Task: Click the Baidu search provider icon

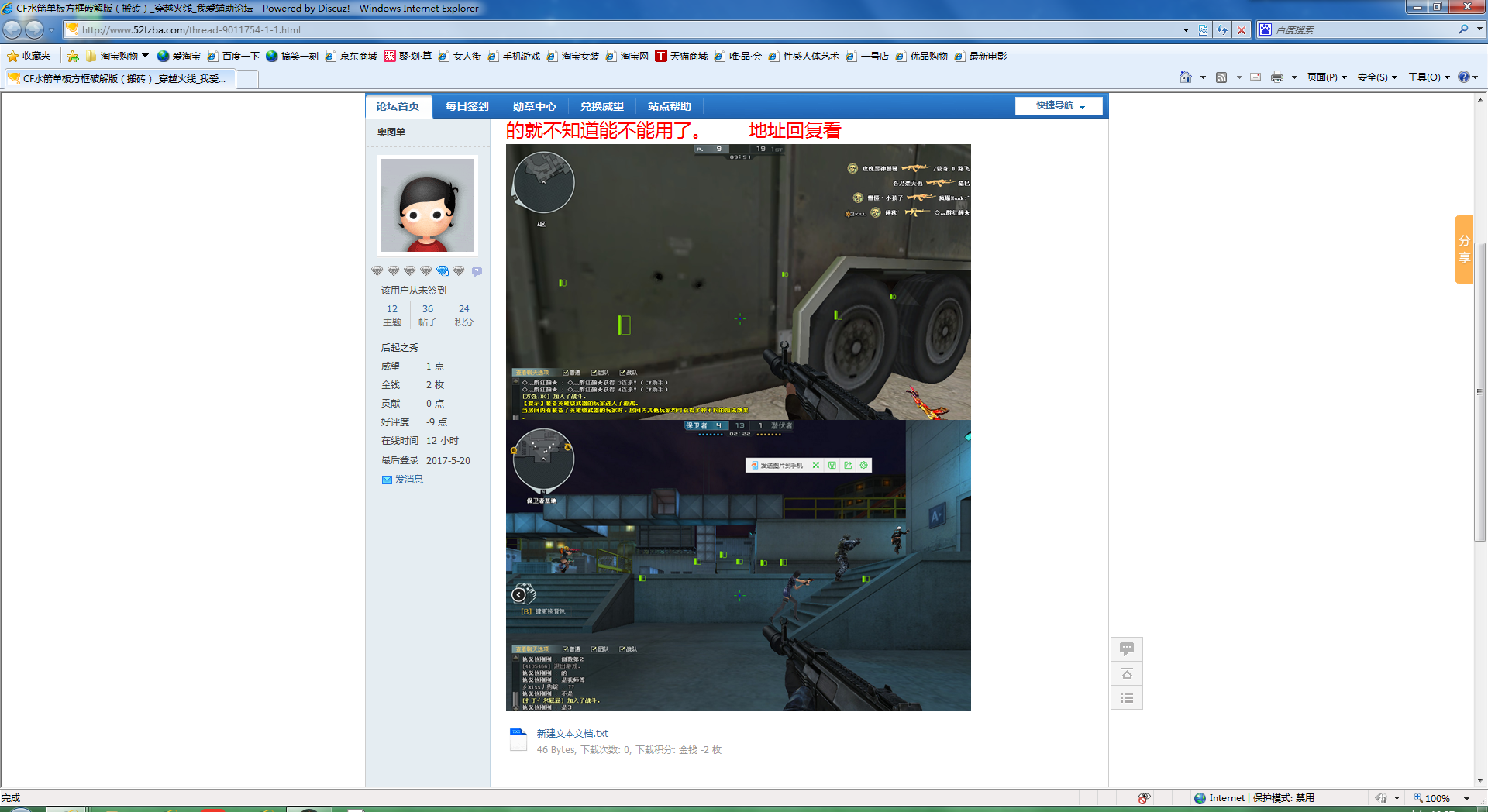Action: (x=1266, y=29)
